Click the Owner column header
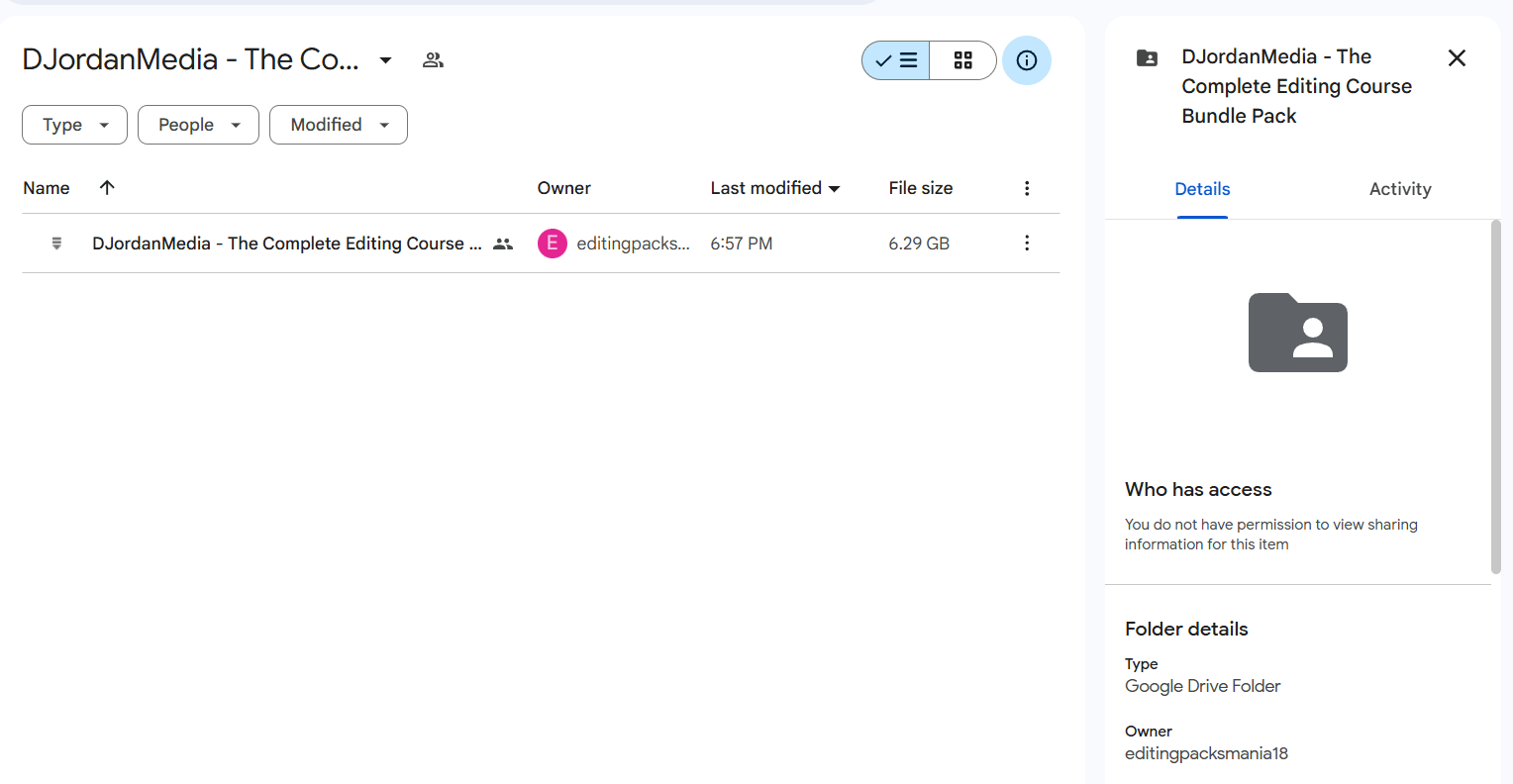The width and height of the screenshot is (1513, 784). [x=564, y=188]
